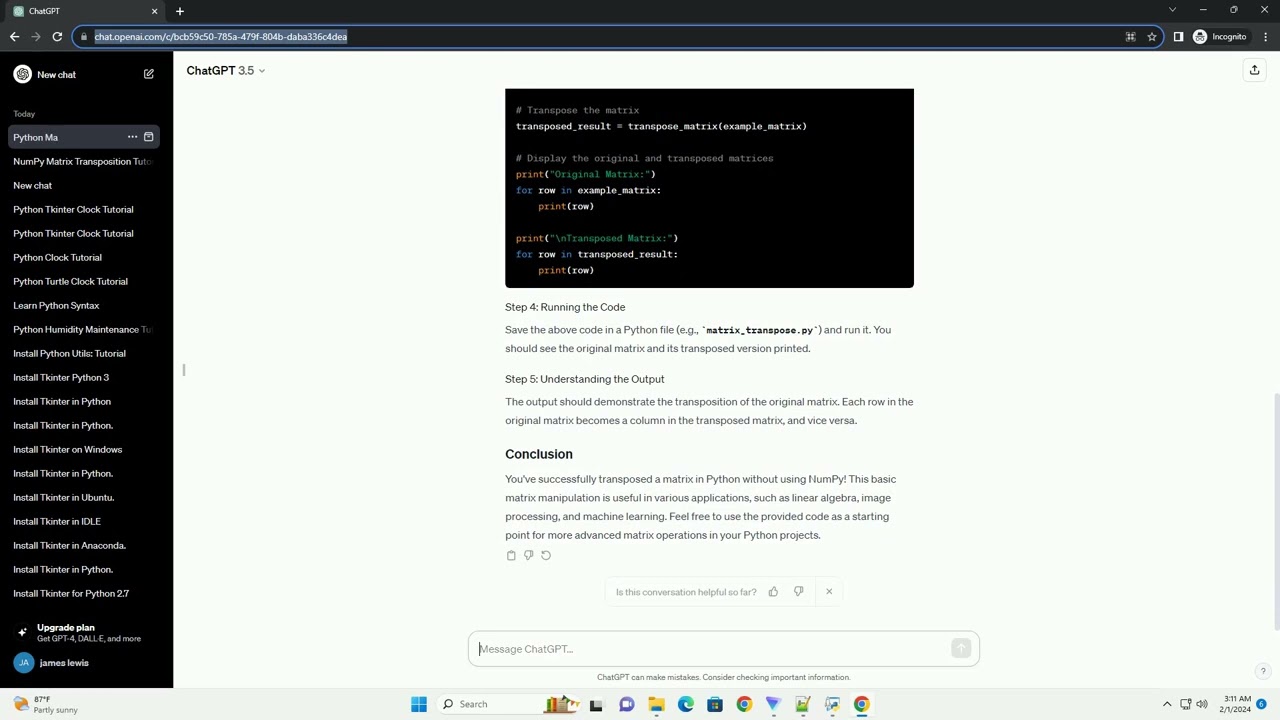The width and height of the screenshot is (1280, 720).
Task: Click the Incognito profile indicator
Action: (1220, 37)
